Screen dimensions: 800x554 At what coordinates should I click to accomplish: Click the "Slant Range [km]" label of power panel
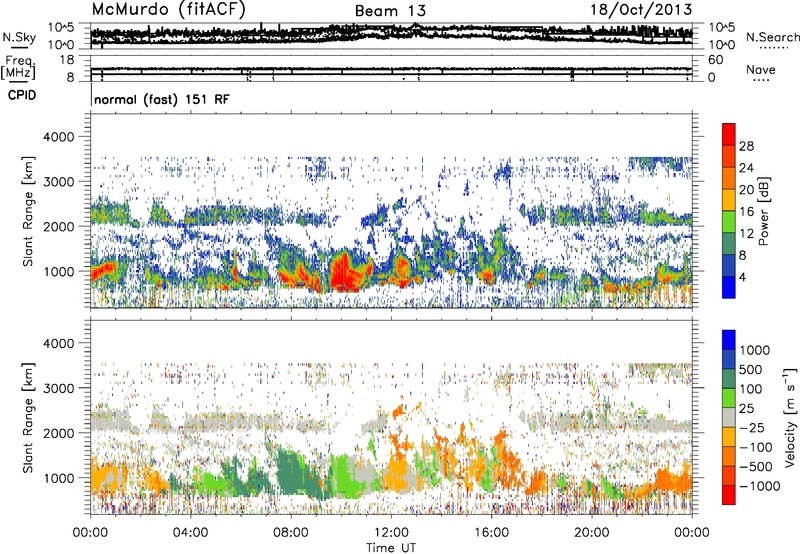[28, 211]
